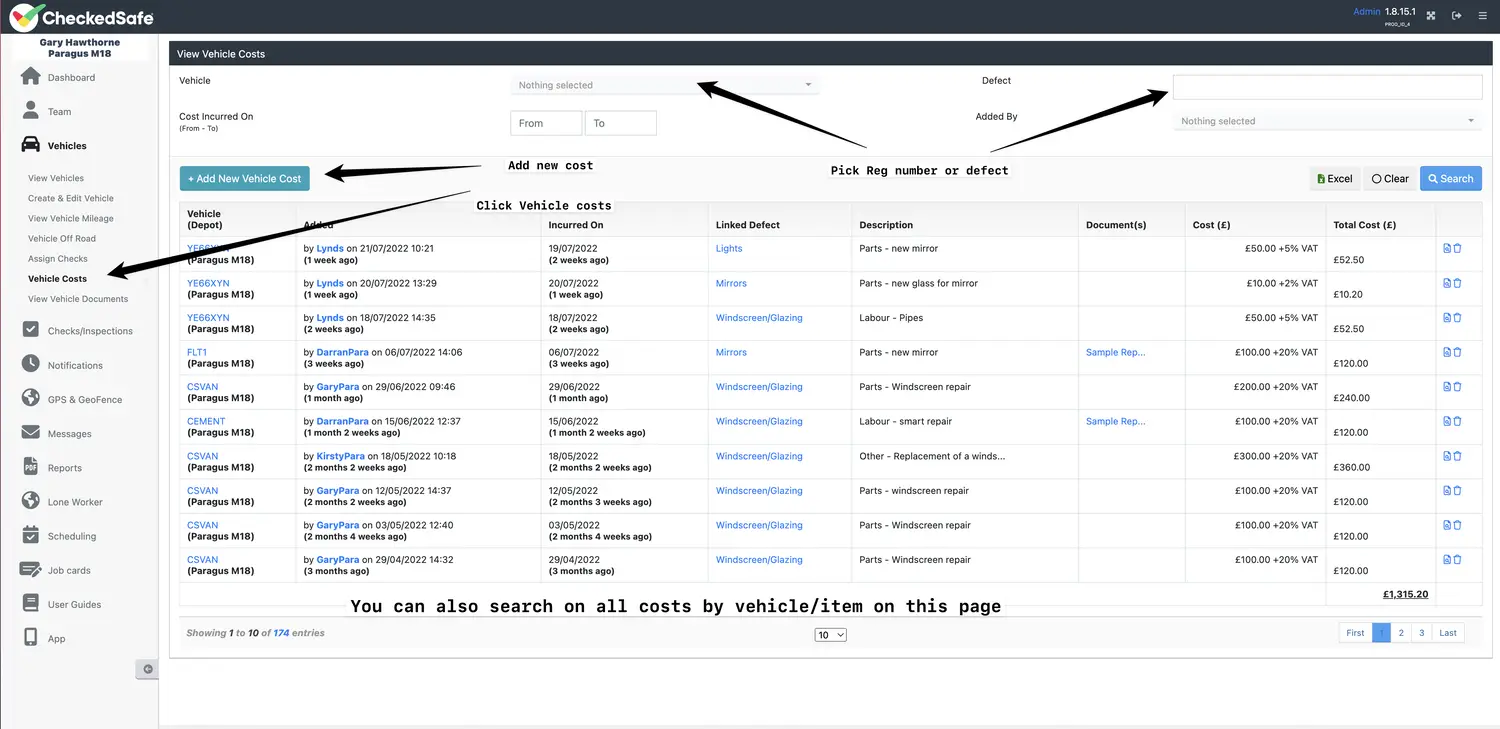Change the entries-per-page dropdown showing 10
1500x729 pixels.
tap(830, 635)
